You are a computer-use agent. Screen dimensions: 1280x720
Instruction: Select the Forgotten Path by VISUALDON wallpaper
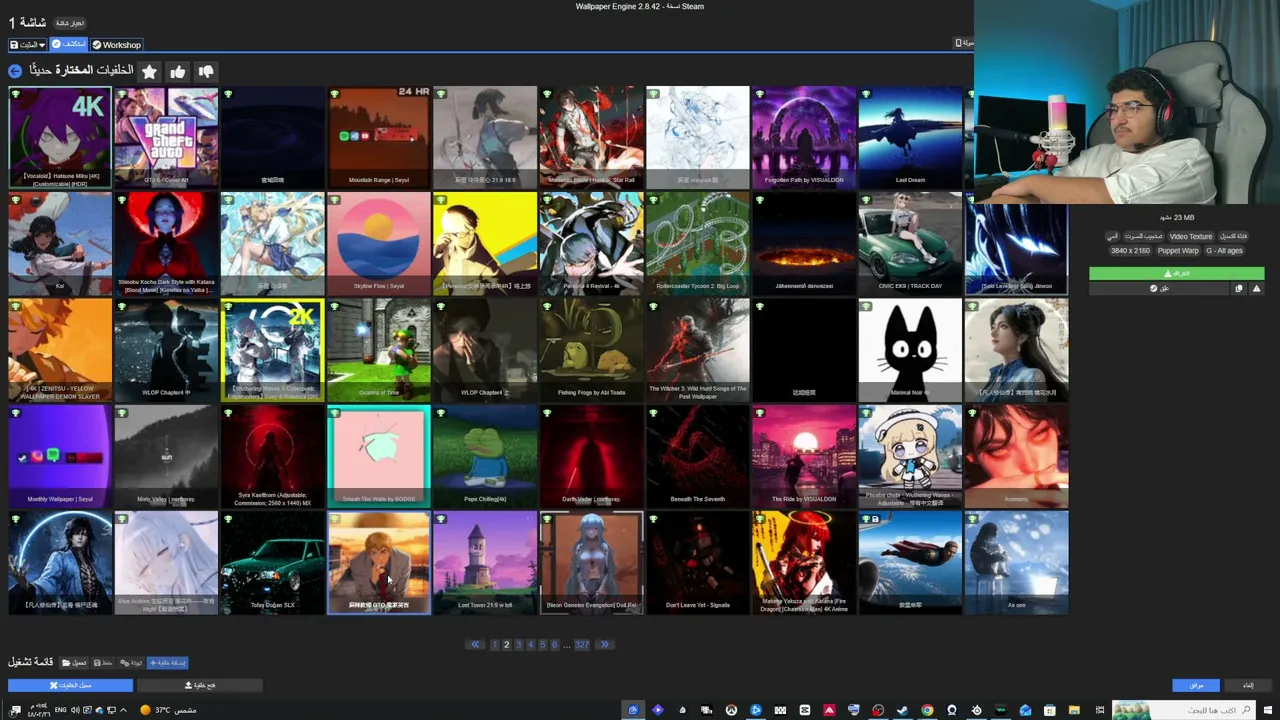point(804,137)
